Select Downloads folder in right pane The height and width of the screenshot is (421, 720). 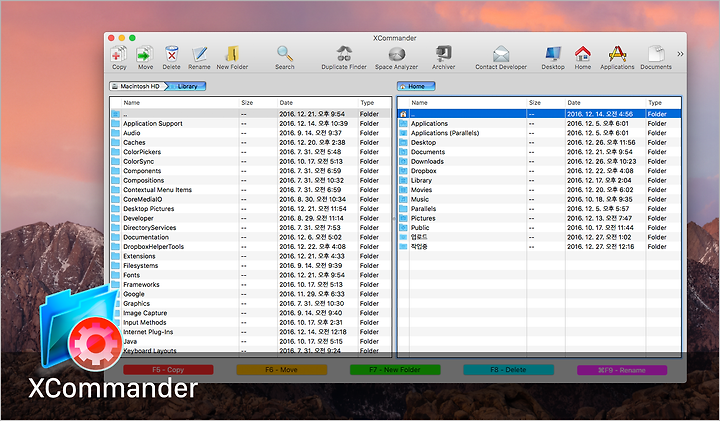(540, 162)
